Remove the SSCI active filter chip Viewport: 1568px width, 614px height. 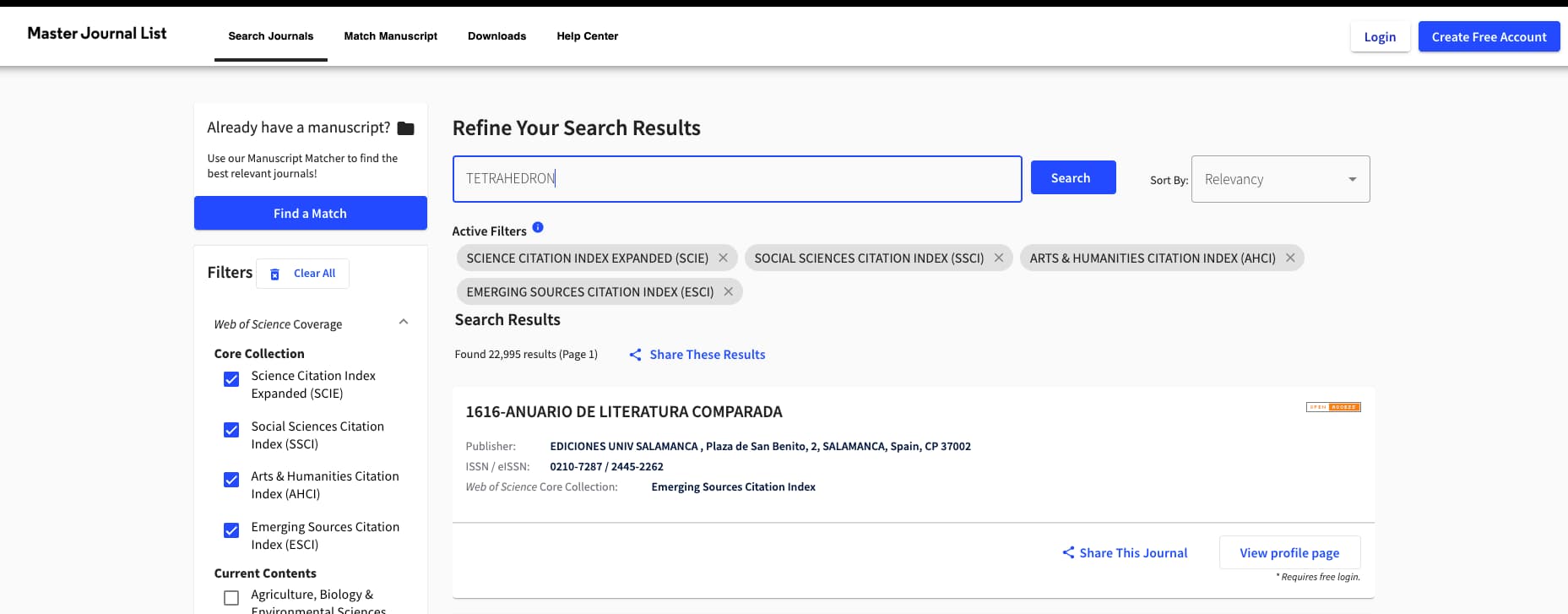tap(999, 258)
